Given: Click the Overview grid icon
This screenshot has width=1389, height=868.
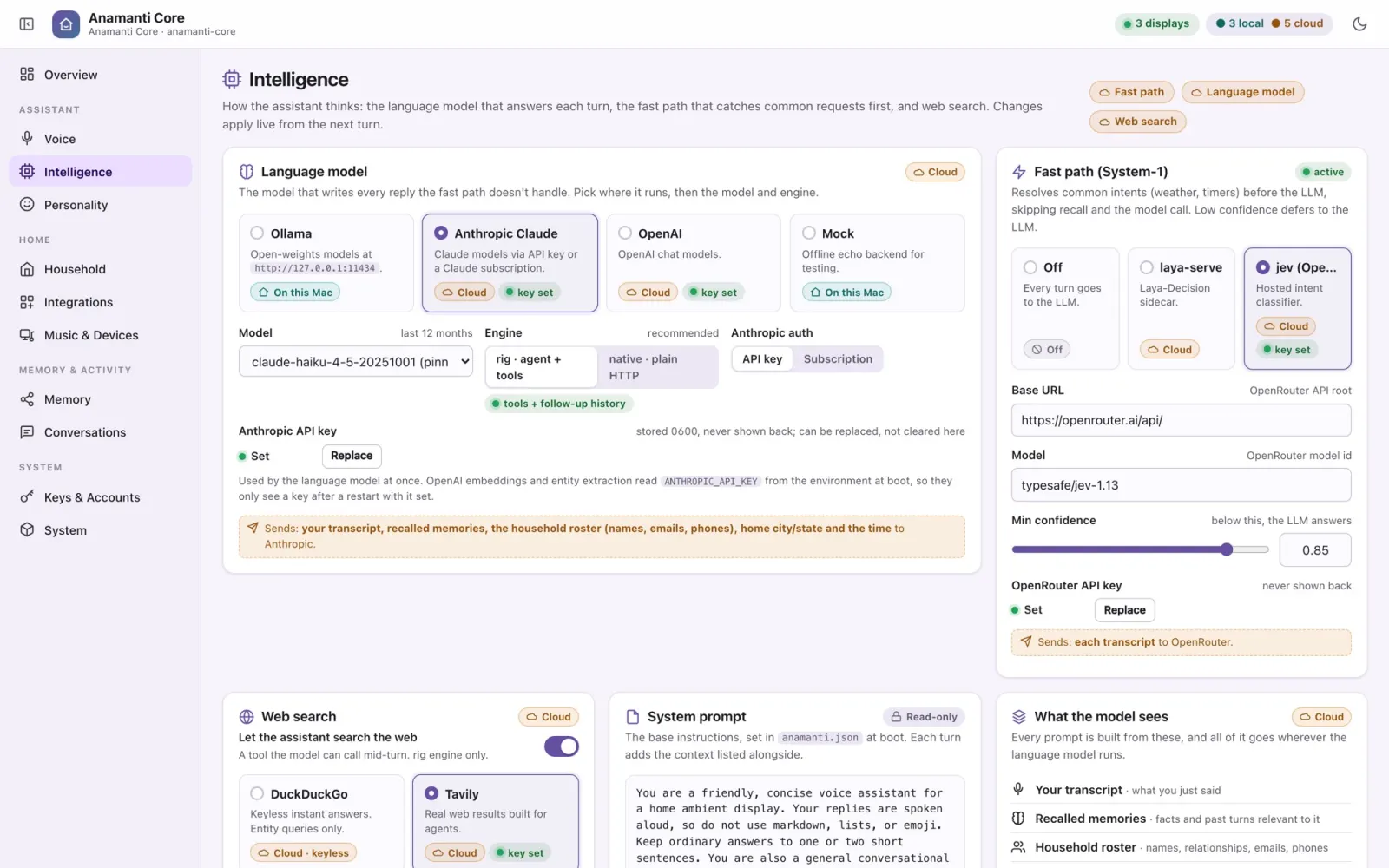Looking at the screenshot, I should (x=27, y=74).
